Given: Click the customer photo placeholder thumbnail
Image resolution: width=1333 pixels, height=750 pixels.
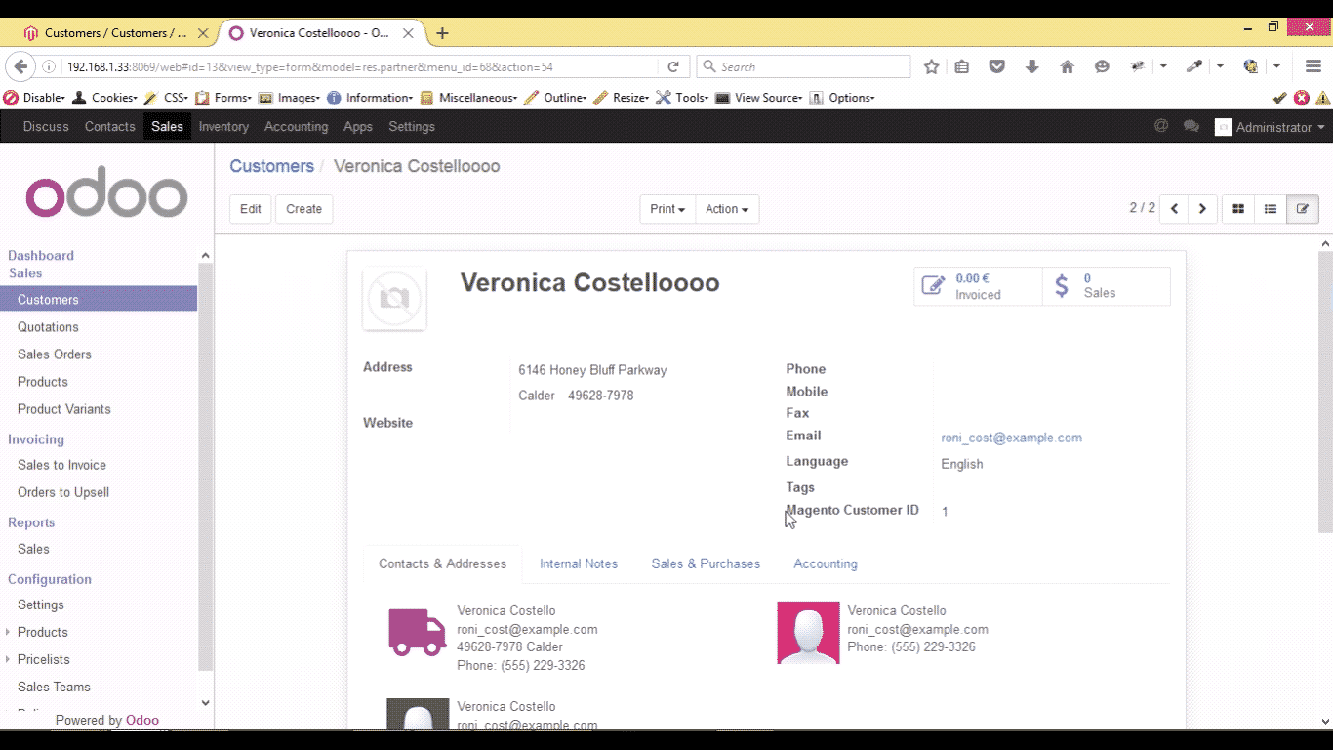Looking at the screenshot, I should pos(394,298).
